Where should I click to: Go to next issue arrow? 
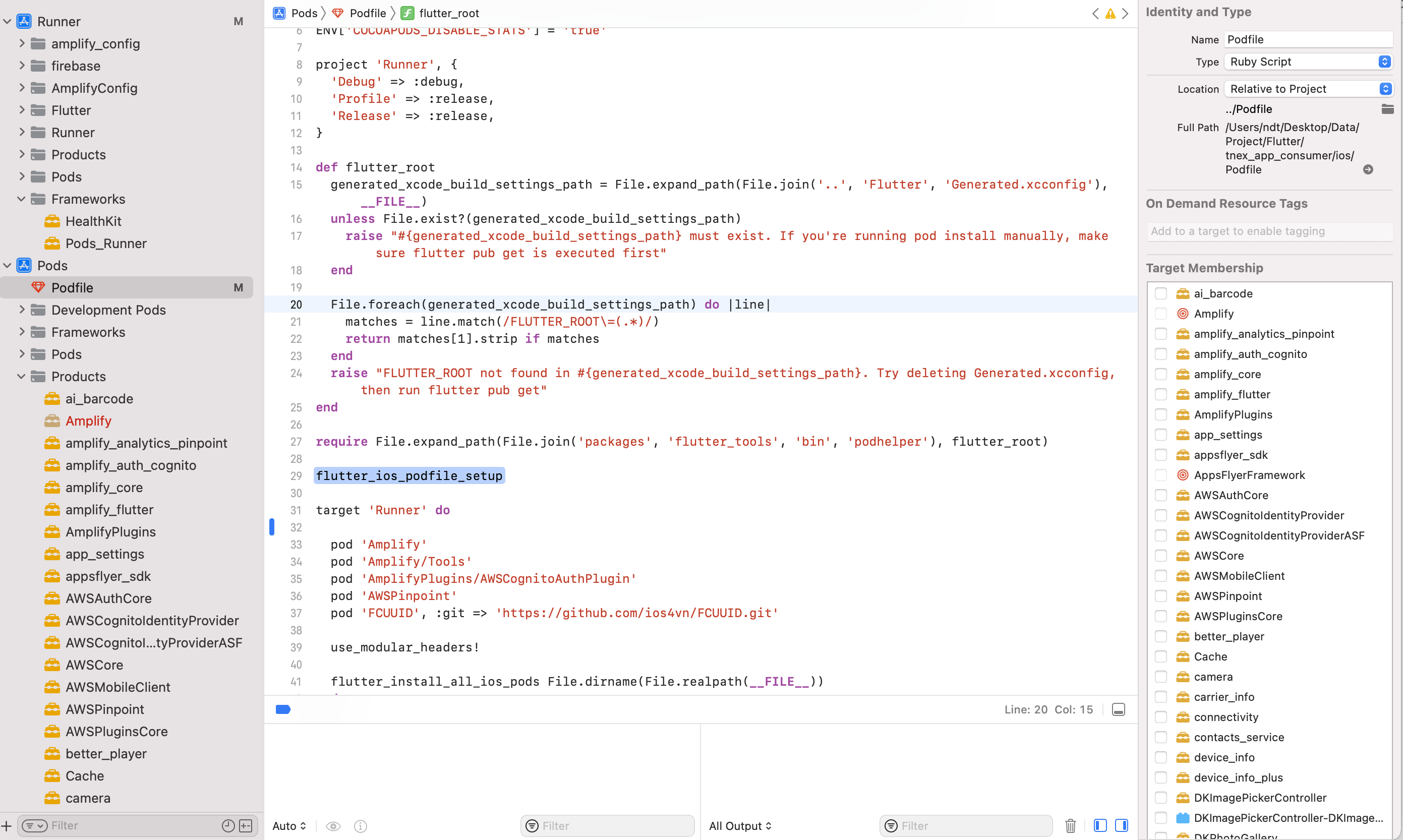[1125, 14]
